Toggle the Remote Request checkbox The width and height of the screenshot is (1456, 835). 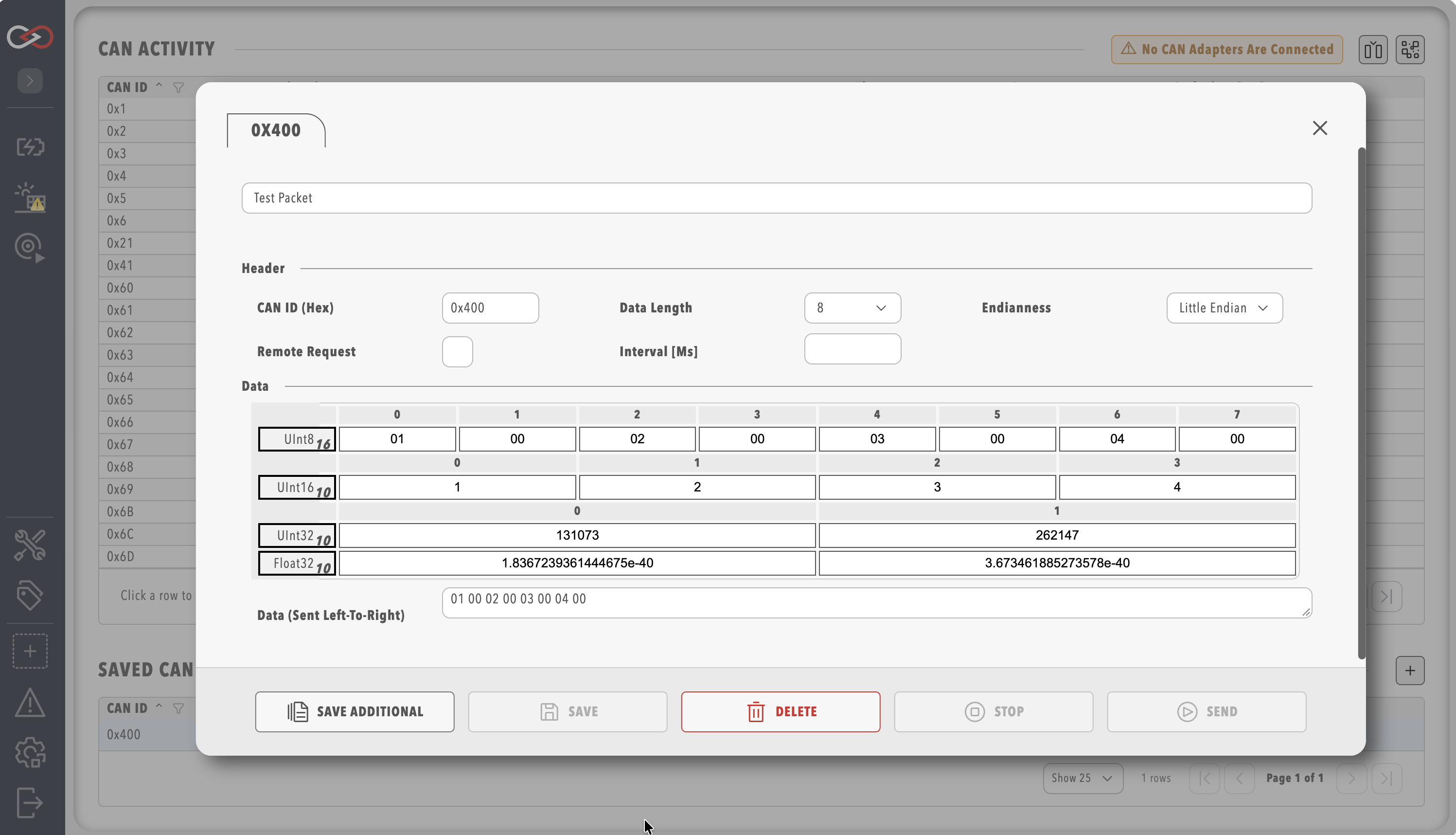(x=457, y=351)
